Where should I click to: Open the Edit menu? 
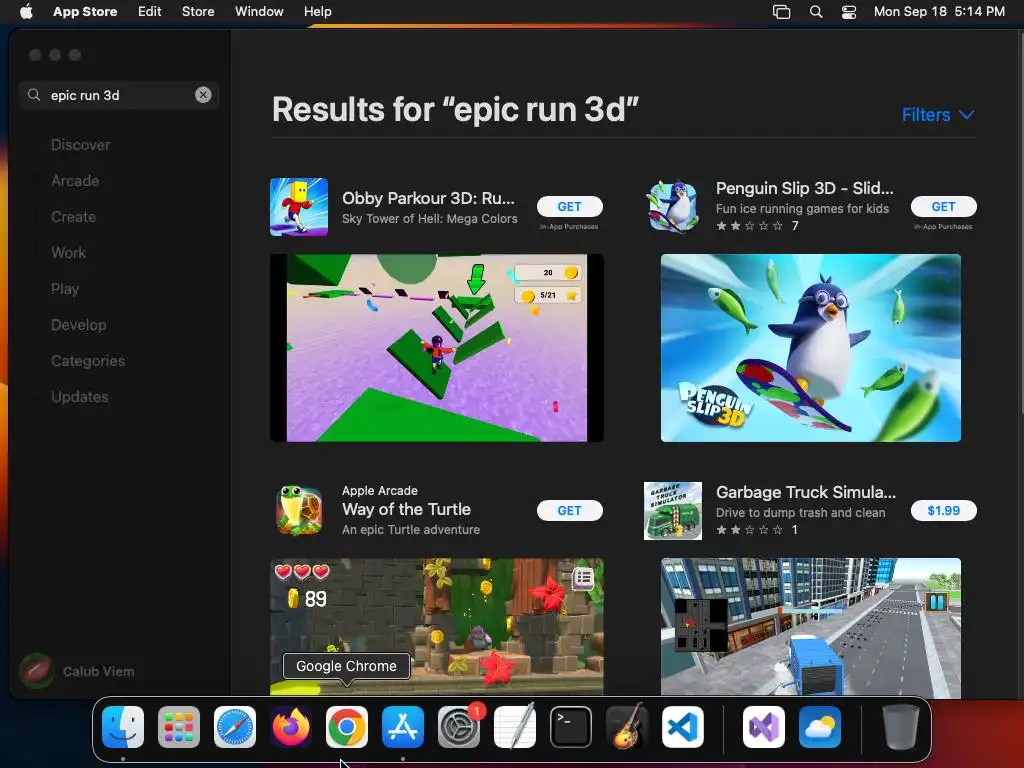150,11
